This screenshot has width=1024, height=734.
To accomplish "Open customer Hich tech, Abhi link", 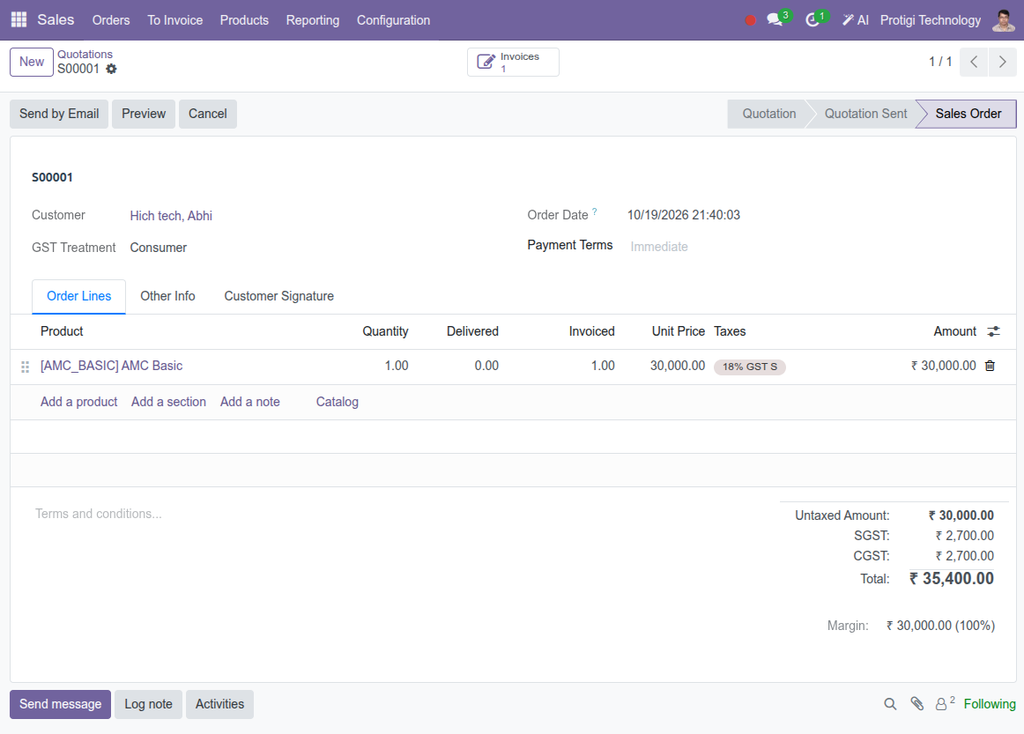I will pos(171,215).
